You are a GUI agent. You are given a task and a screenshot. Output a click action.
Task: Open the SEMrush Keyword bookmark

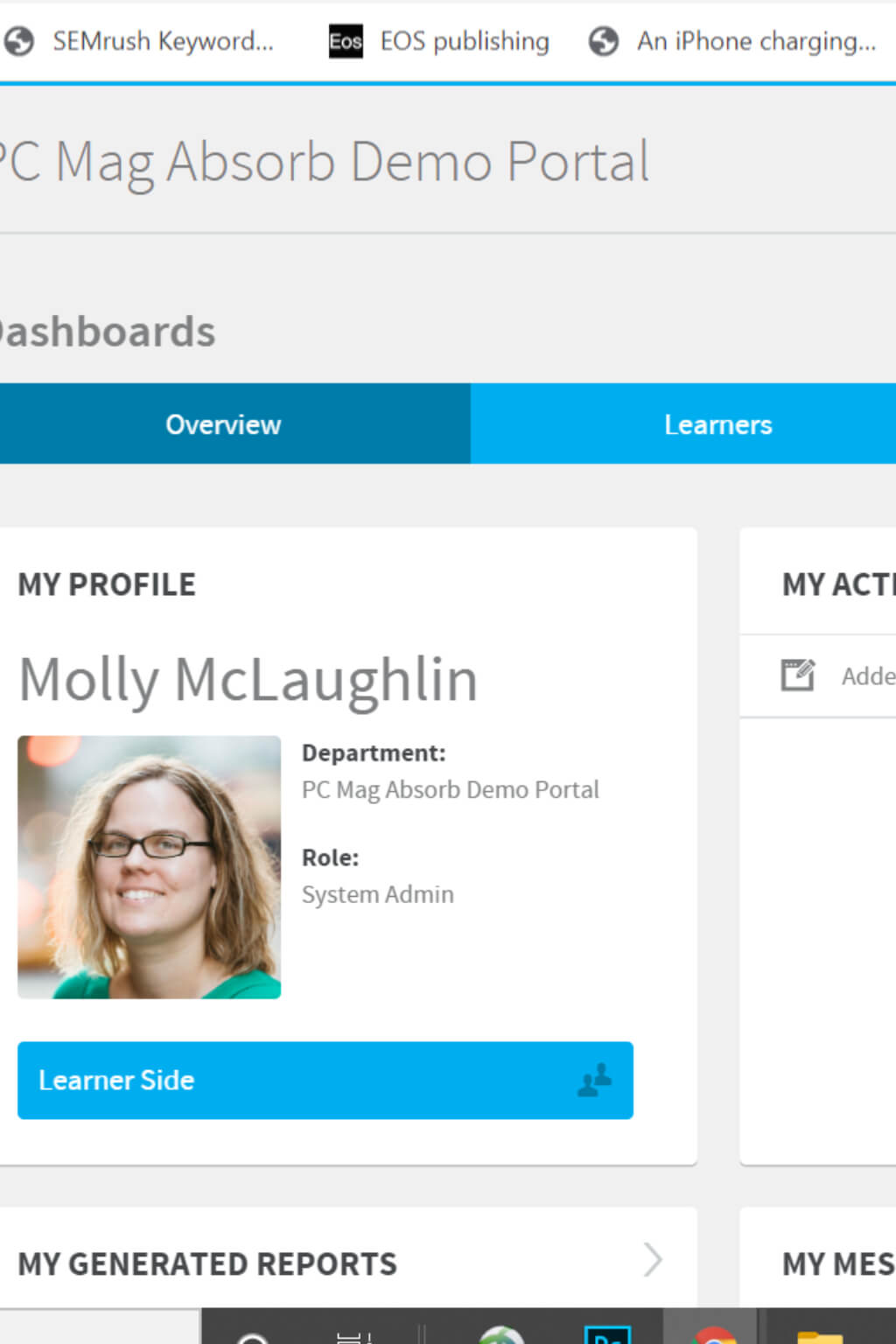[x=163, y=41]
